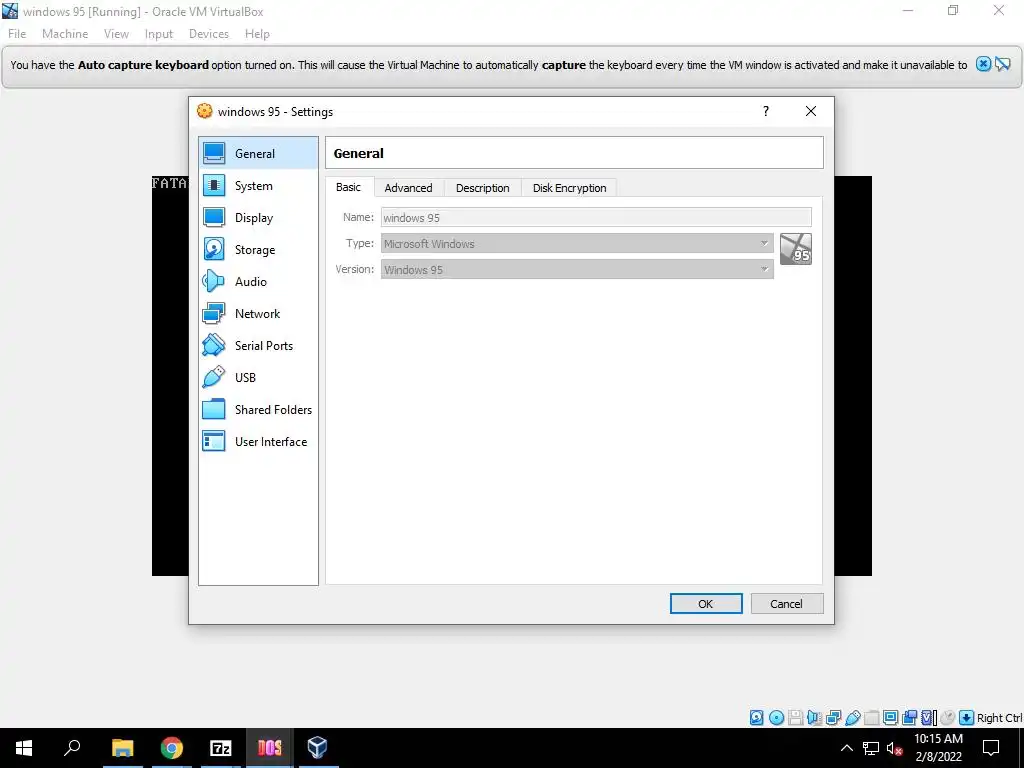Image resolution: width=1024 pixels, height=768 pixels.
Task: Click floppy disk icon in VM status bar
Action: [795, 718]
